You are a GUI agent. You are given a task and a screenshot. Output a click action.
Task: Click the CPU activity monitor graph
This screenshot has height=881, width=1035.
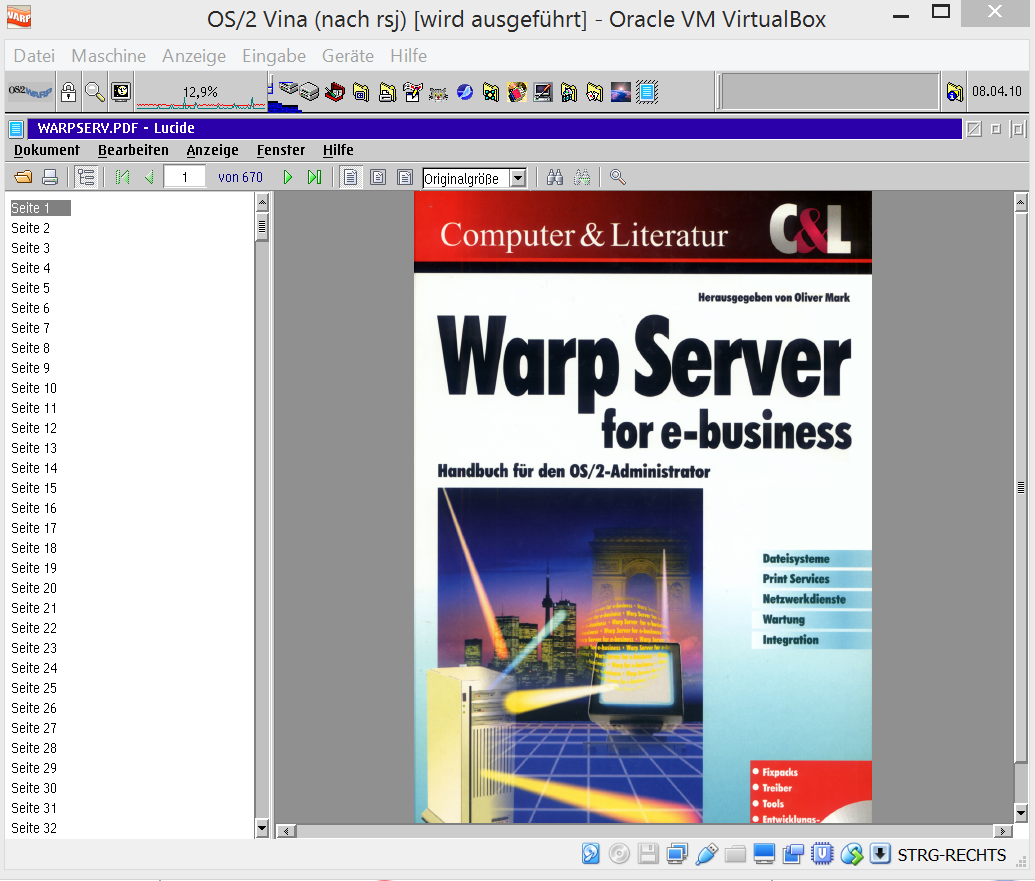tap(201, 92)
